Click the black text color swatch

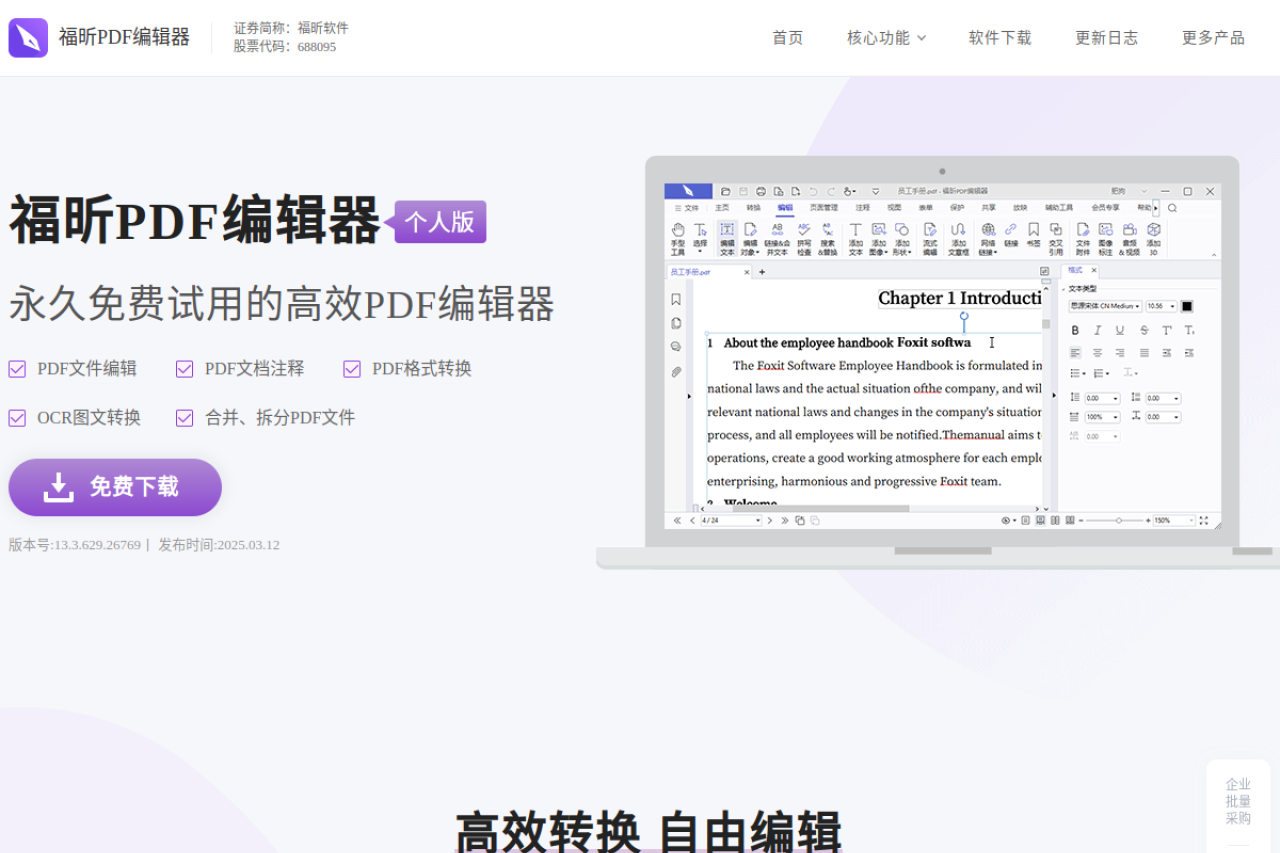1187,306
